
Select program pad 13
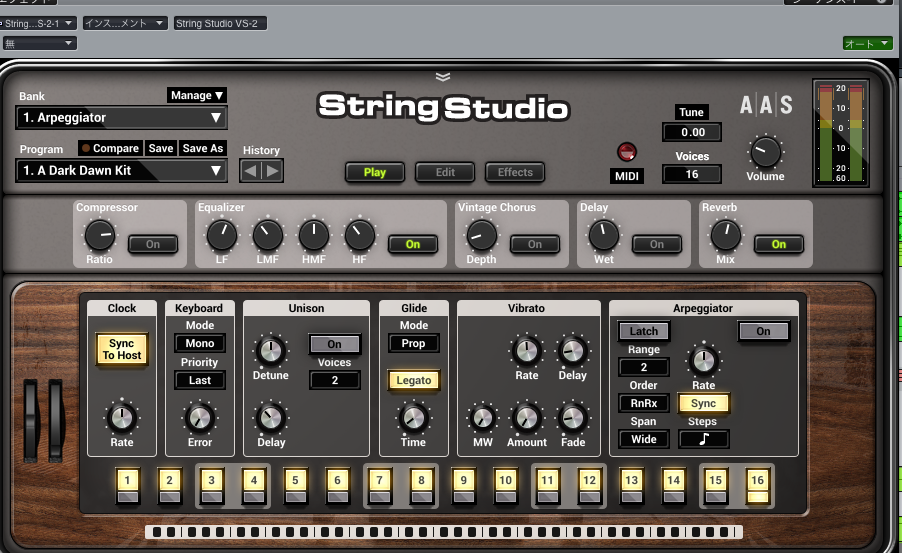pos(632,487)
